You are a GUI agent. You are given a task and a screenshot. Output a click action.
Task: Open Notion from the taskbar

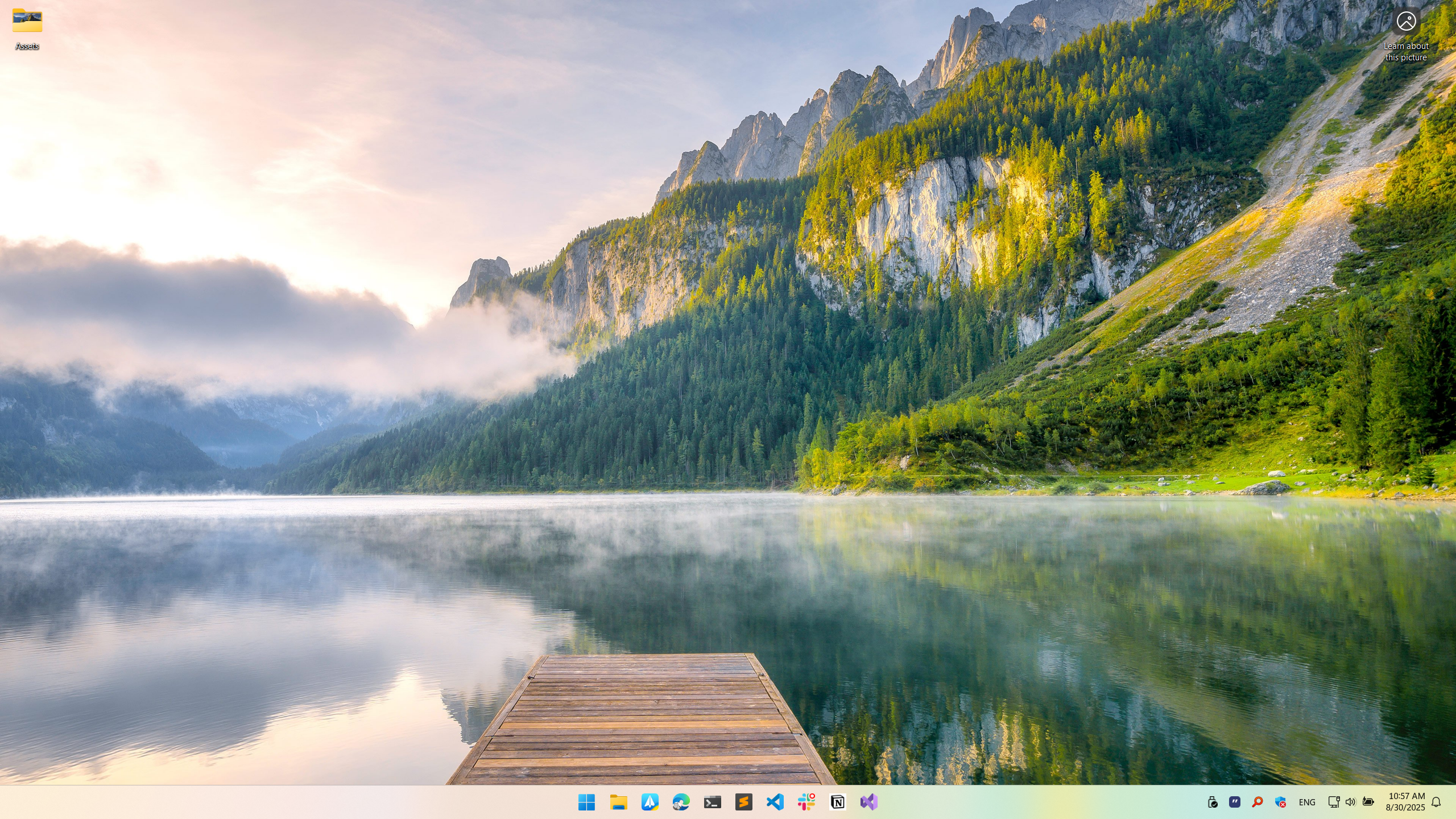[x=837, y=802]
